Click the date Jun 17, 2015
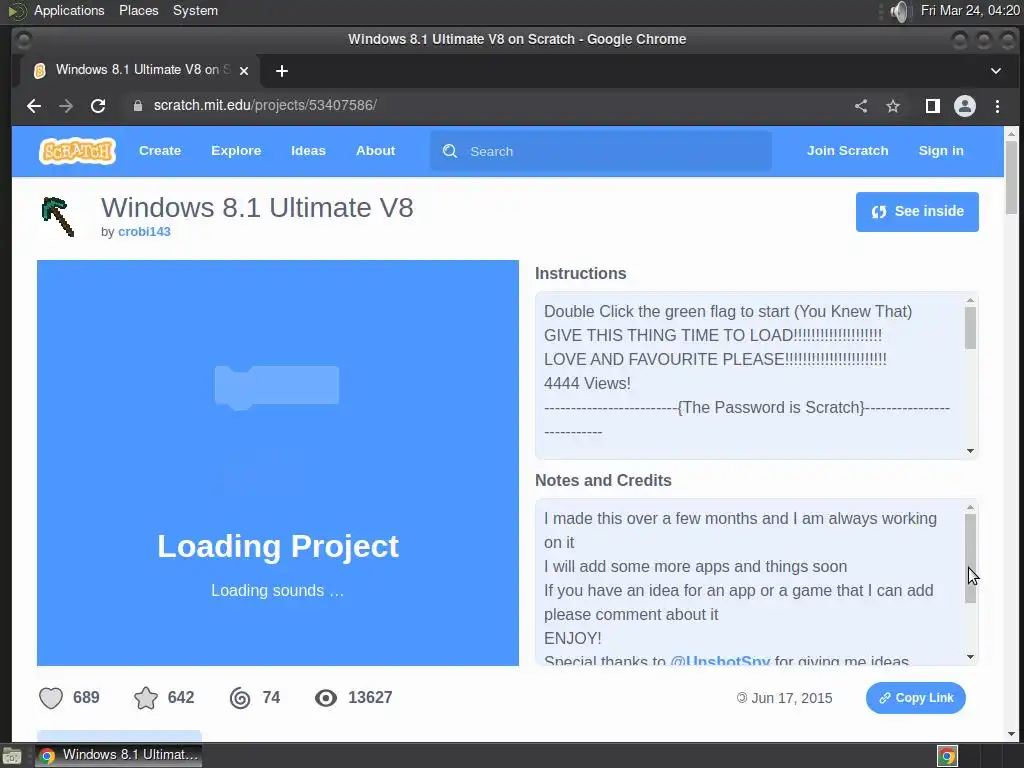The height and width of the screenshot is (768, 1024). click(x=792, y=698)
